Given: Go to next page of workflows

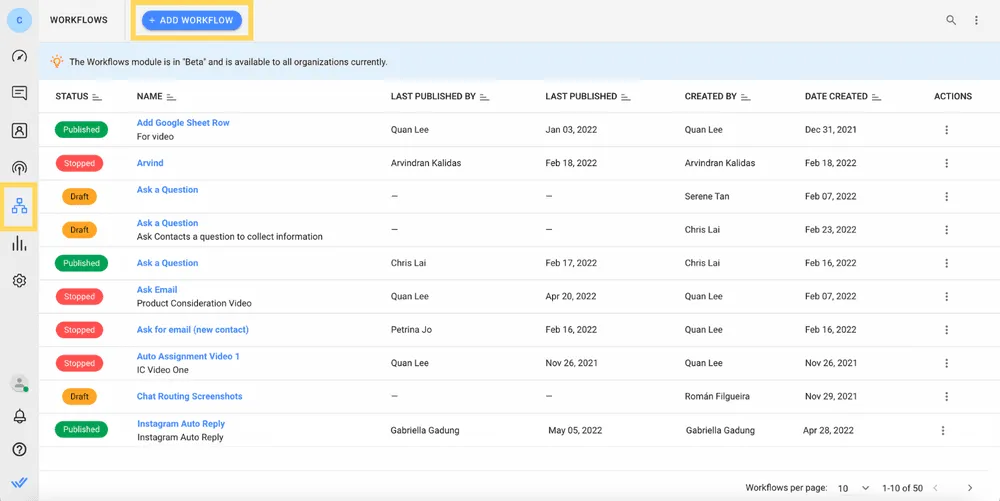Looking at the screenshot, I should (x=970, y=488).
